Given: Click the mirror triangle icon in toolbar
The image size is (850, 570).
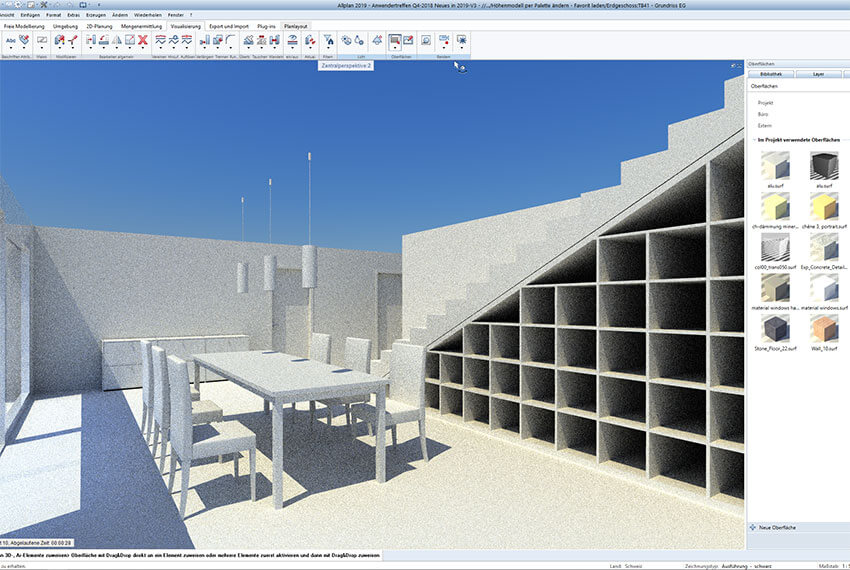Looking at the screenshot, I should coord(116,41).
